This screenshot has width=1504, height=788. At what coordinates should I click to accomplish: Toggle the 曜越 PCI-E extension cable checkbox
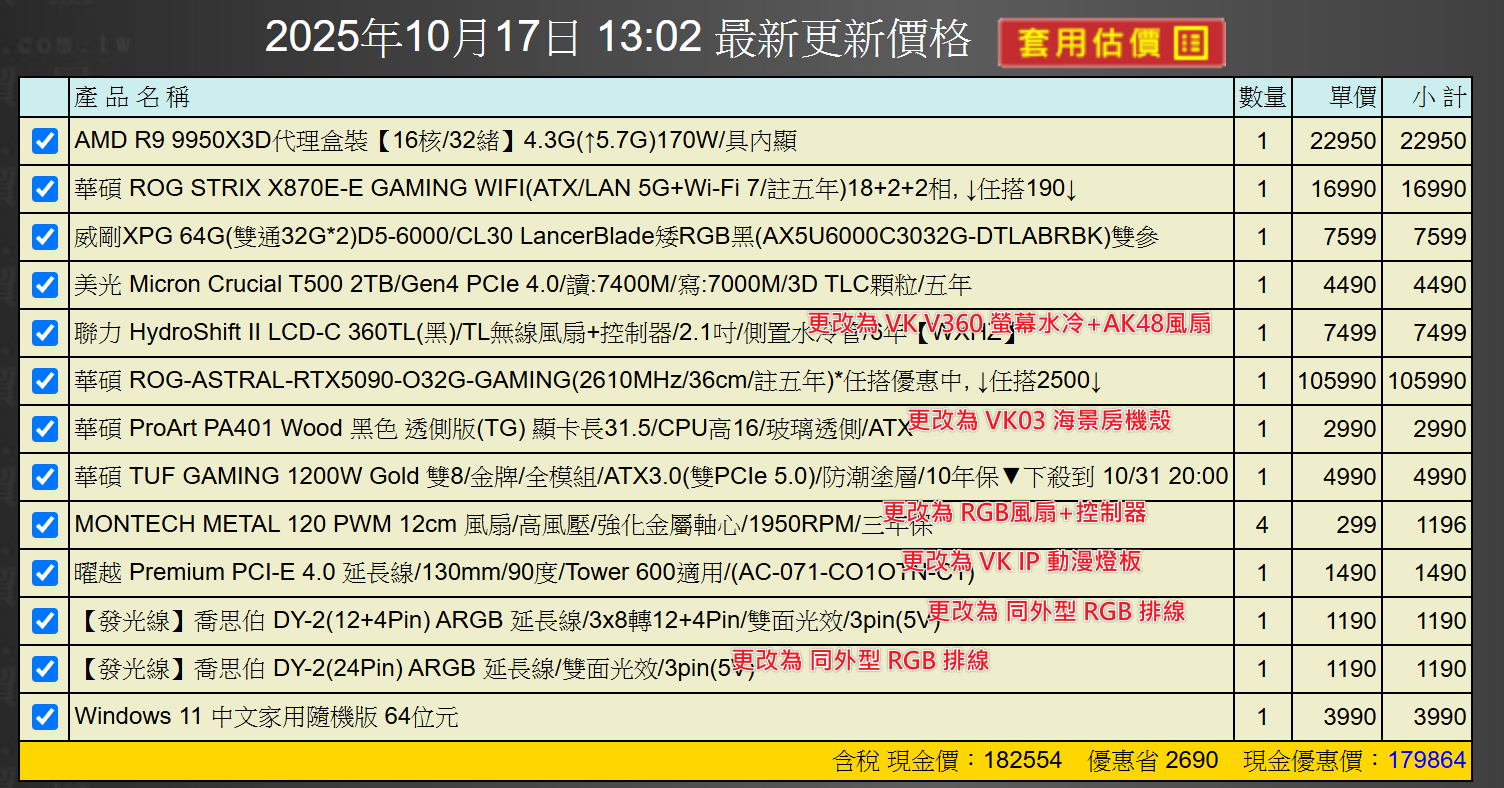45,573
